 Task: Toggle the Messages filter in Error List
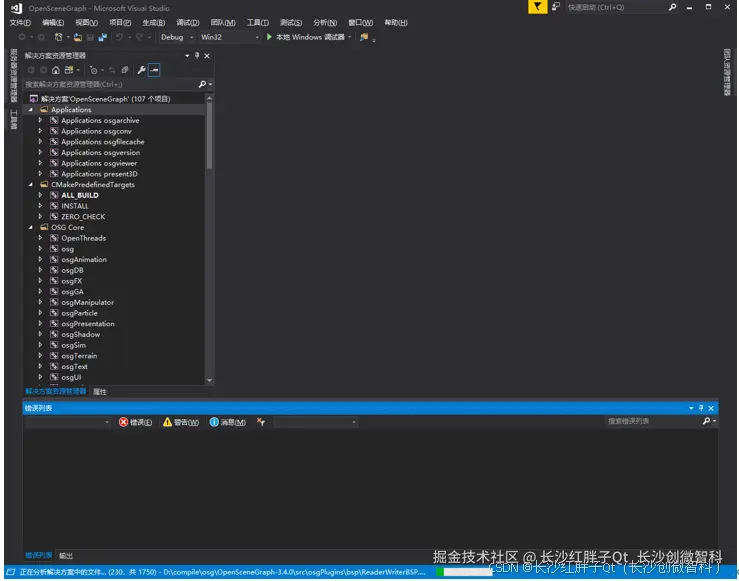[228, 422]
